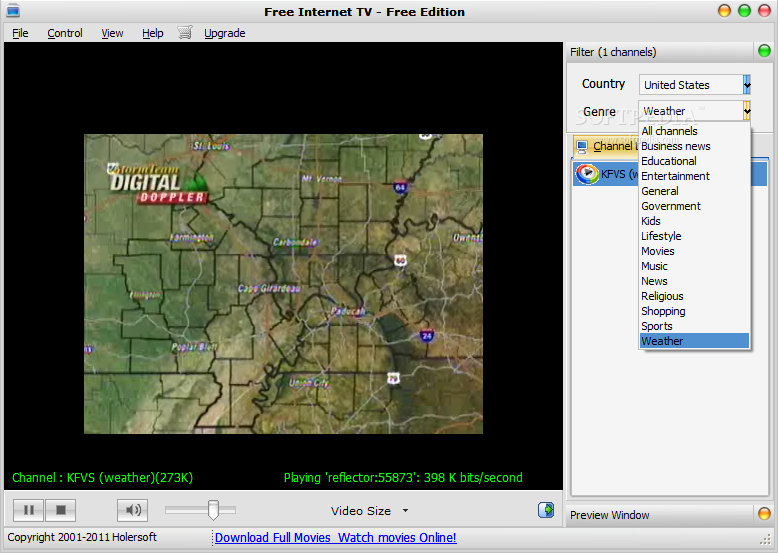Choose Government genre
The height and width of the screenshot is (553, 778).
click(695, 206)
